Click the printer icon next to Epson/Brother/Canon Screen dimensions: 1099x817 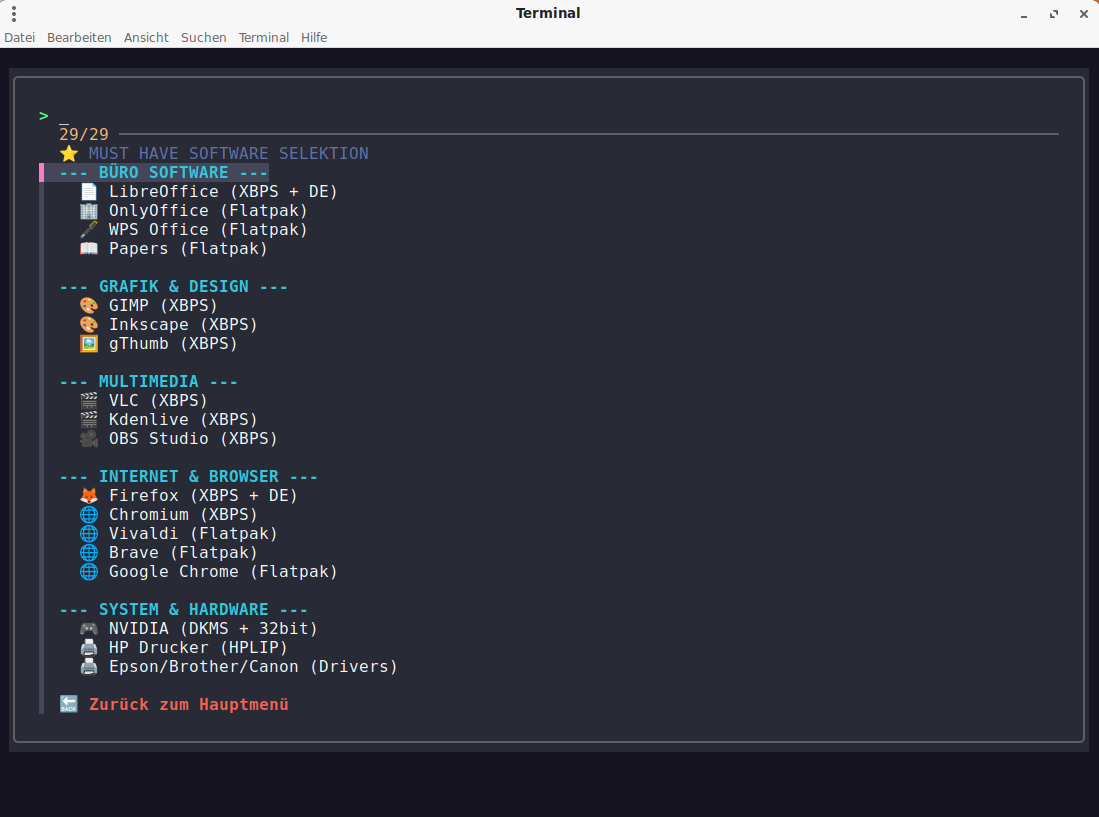[x=89, y=666]
